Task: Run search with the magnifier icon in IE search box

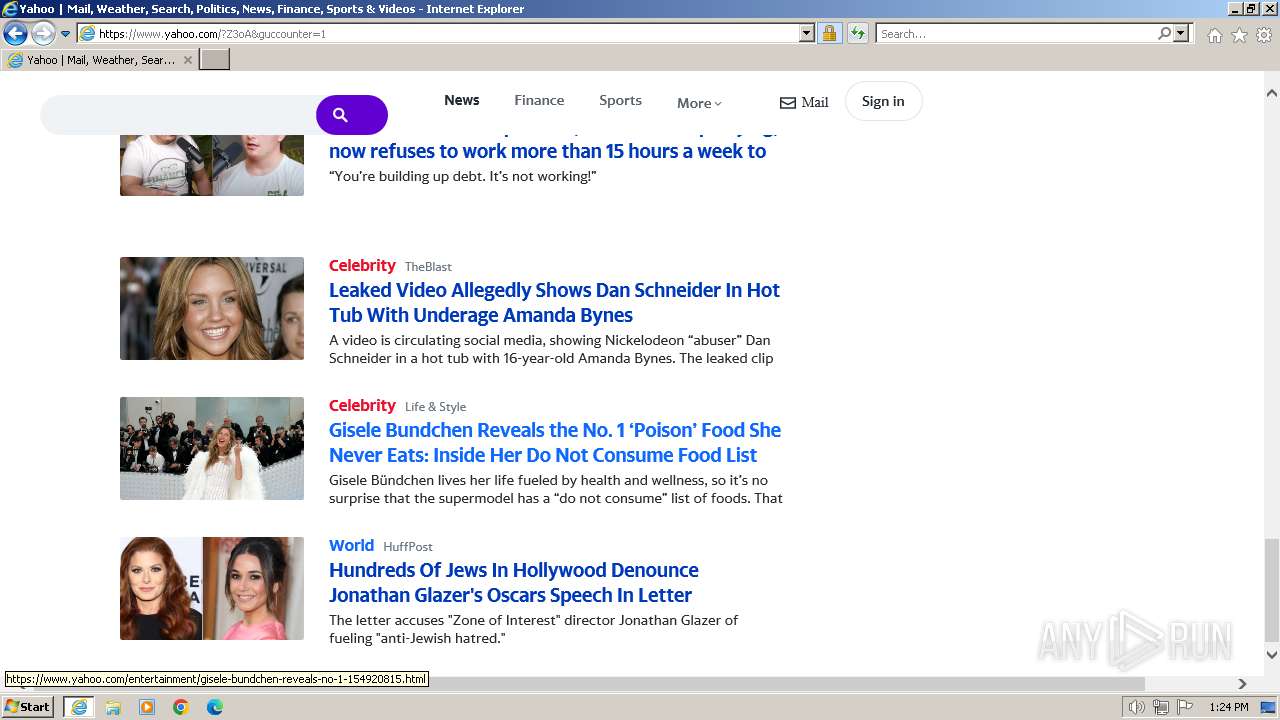Action: pyautogui.click(x=1164, y=34)
